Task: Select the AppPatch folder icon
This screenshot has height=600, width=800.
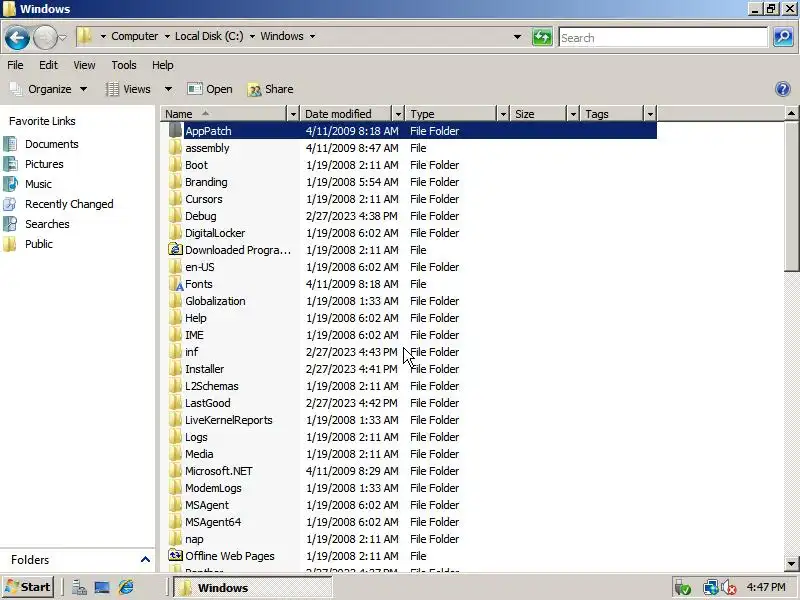Action: 175,131
